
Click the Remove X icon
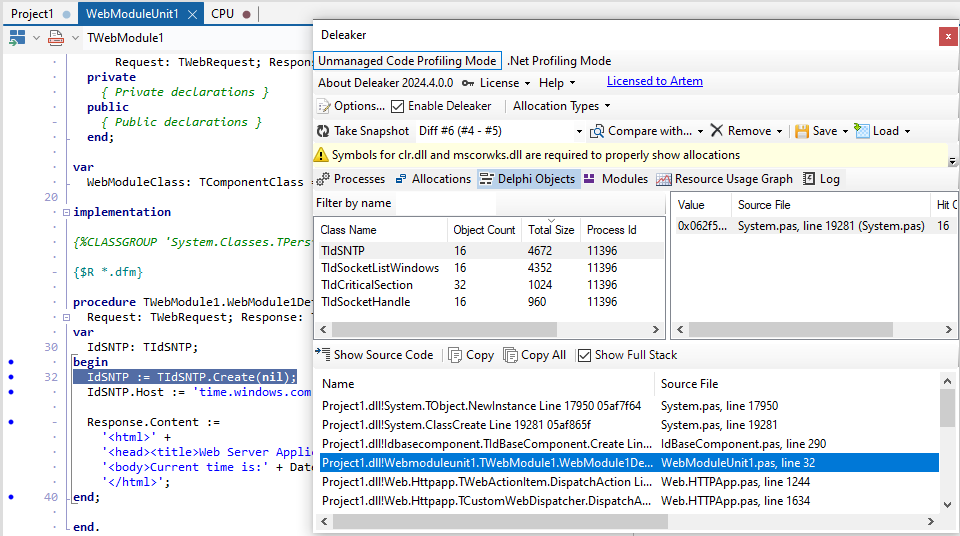pos(717,130)
